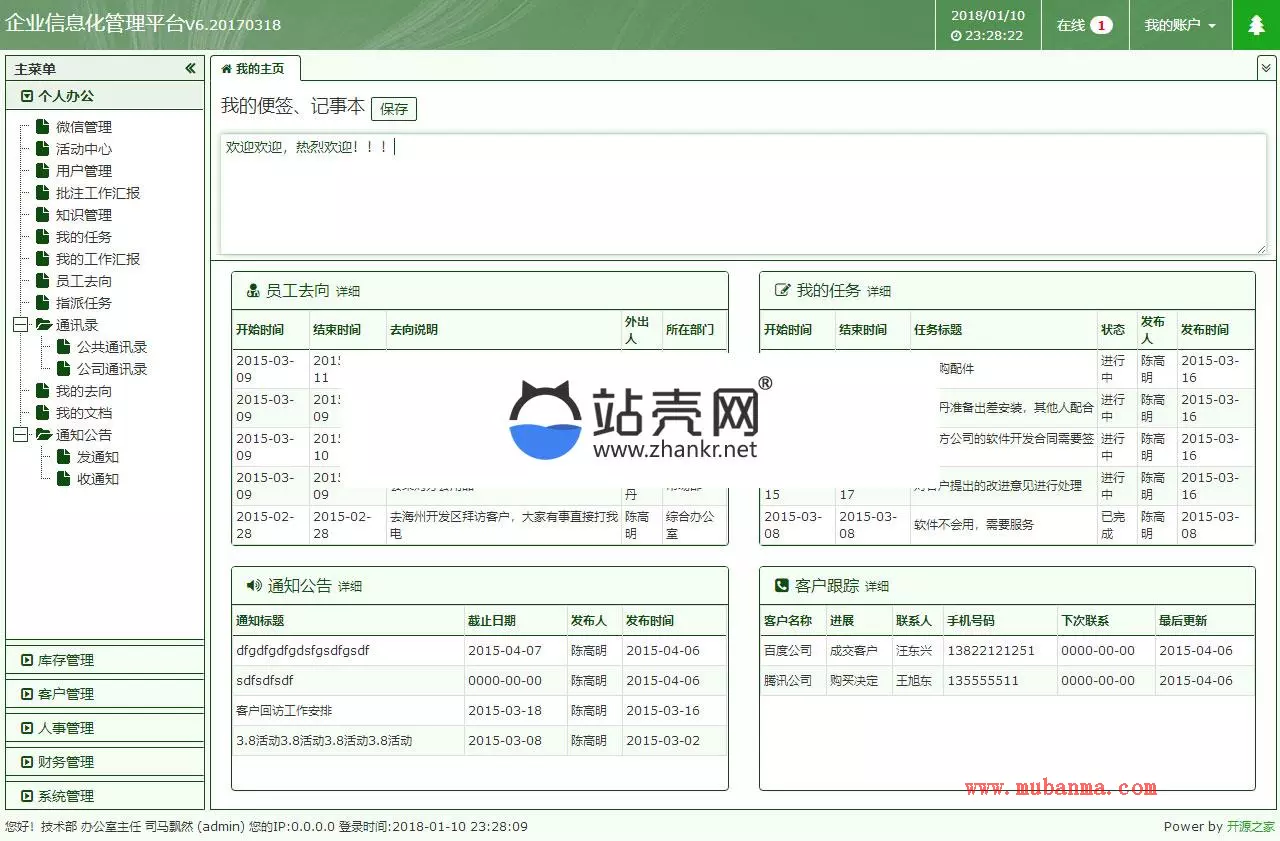The height and width of the screenshot is (841, 1280).
Task: Click the home icon on 我的主页 tab
Action: point(226,69)
